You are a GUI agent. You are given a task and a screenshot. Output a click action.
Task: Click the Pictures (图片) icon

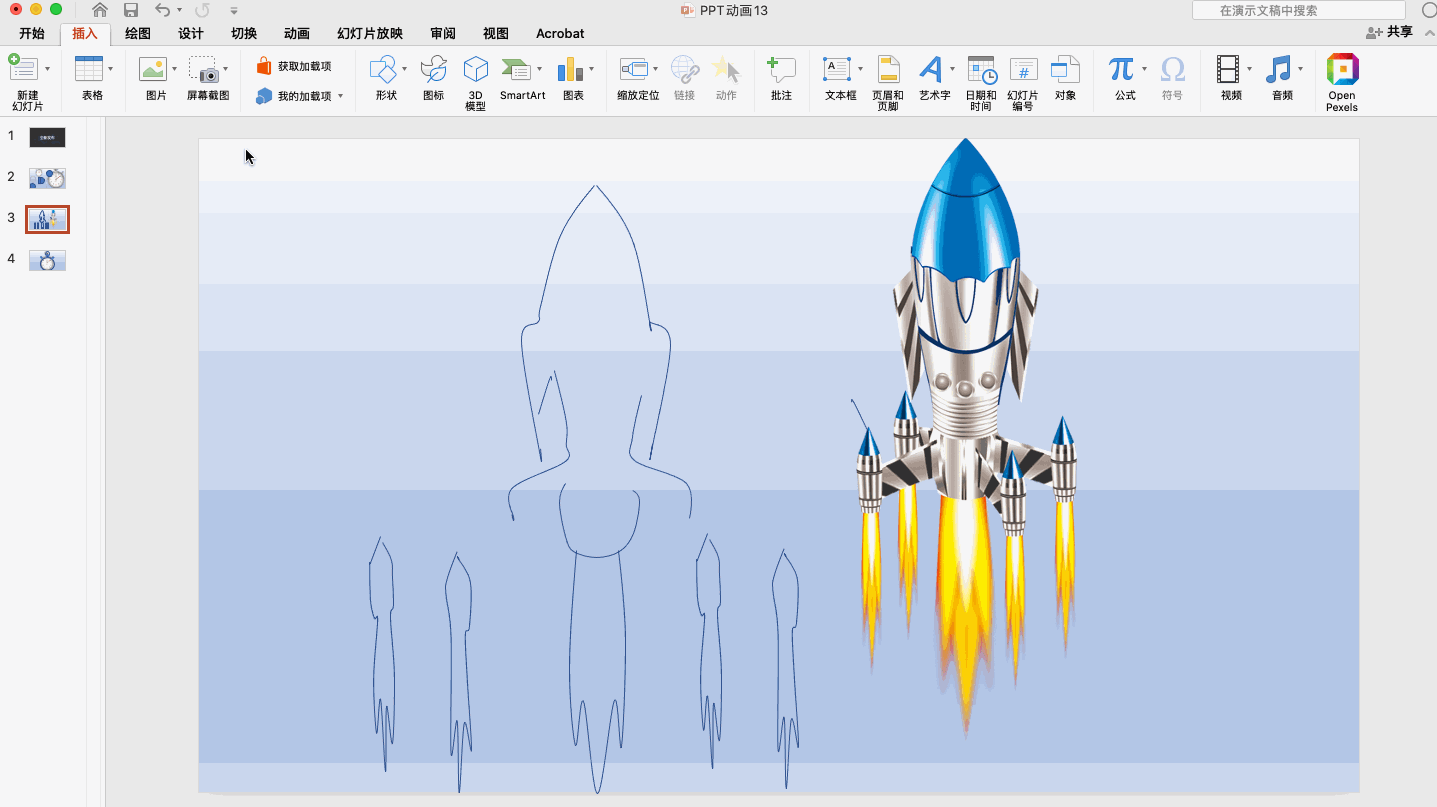pyautogui.click(x=153, y=69)
